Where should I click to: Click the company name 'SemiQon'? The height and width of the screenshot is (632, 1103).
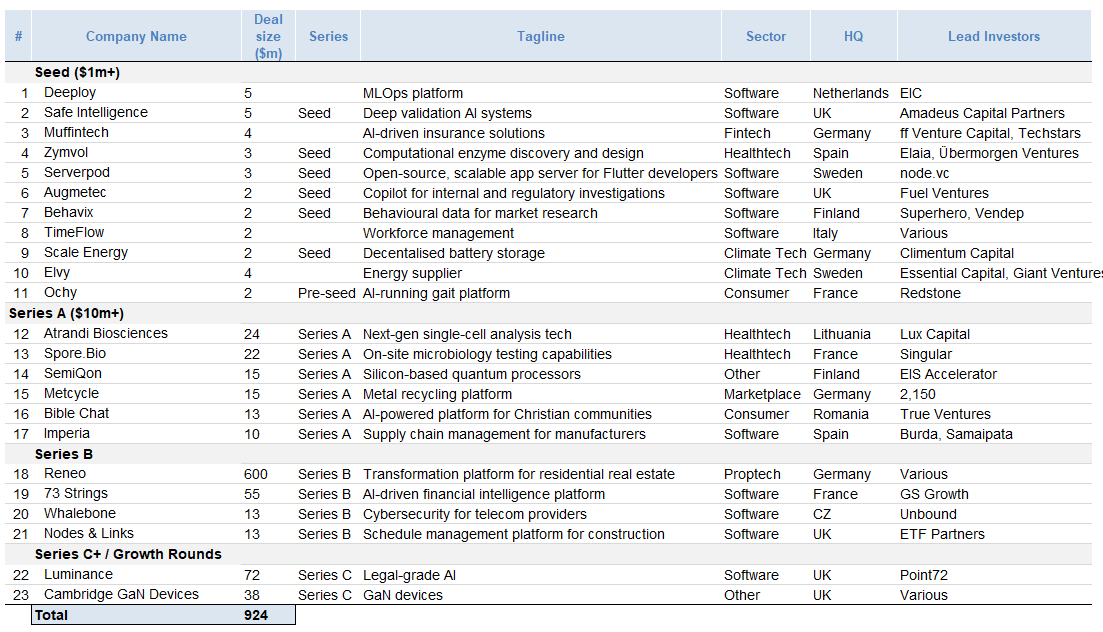pyautogui.click(x=72, y=374)
